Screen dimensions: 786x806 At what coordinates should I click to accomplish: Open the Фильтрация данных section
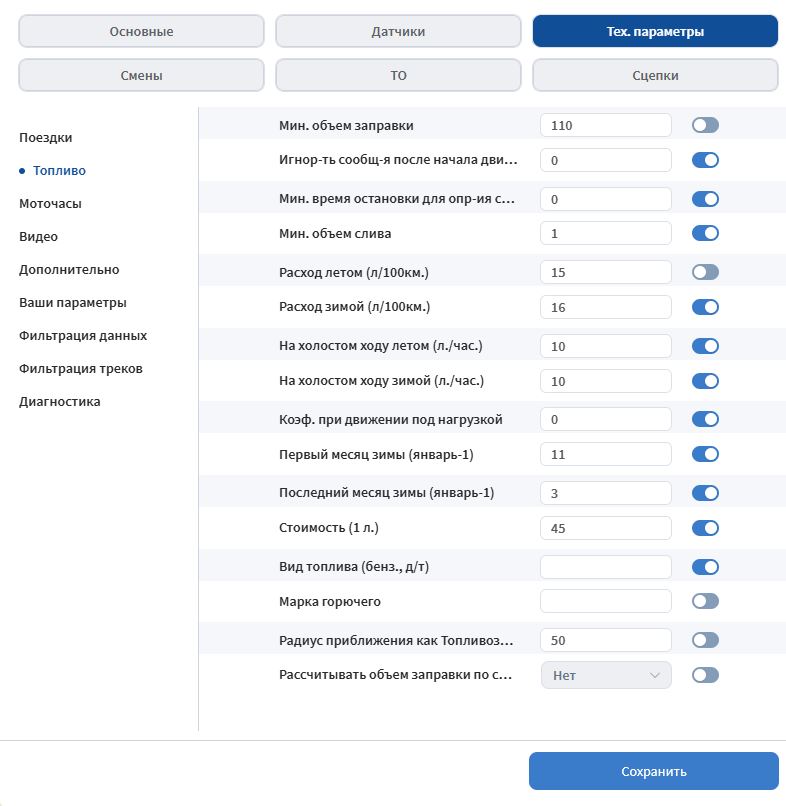pos(83,335)
